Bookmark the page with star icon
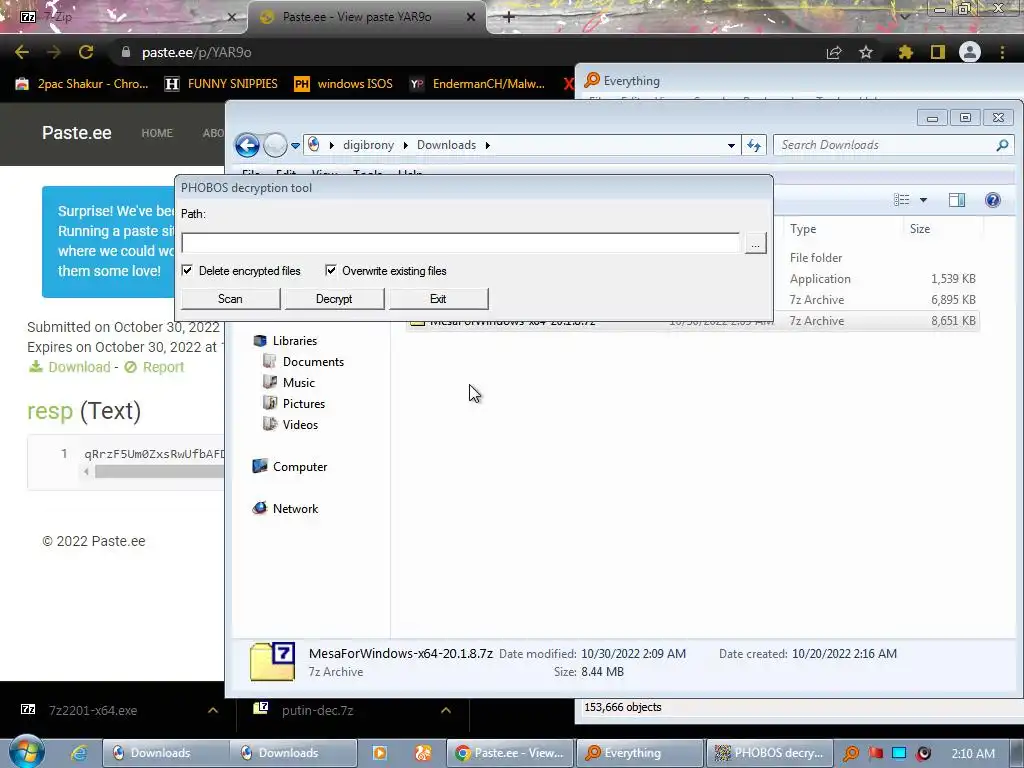 [866, 52]
